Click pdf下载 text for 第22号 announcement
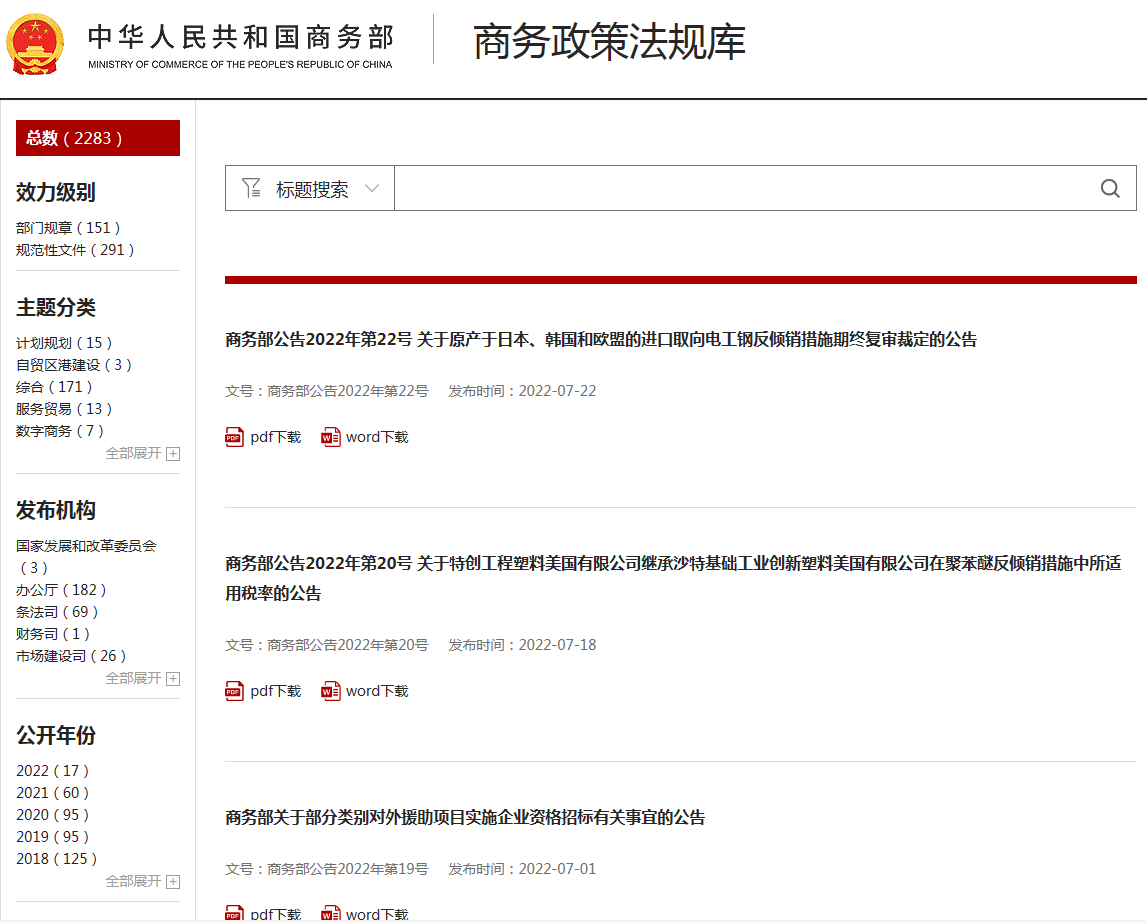Viewport: 1147px width, 924px height. 276,437
